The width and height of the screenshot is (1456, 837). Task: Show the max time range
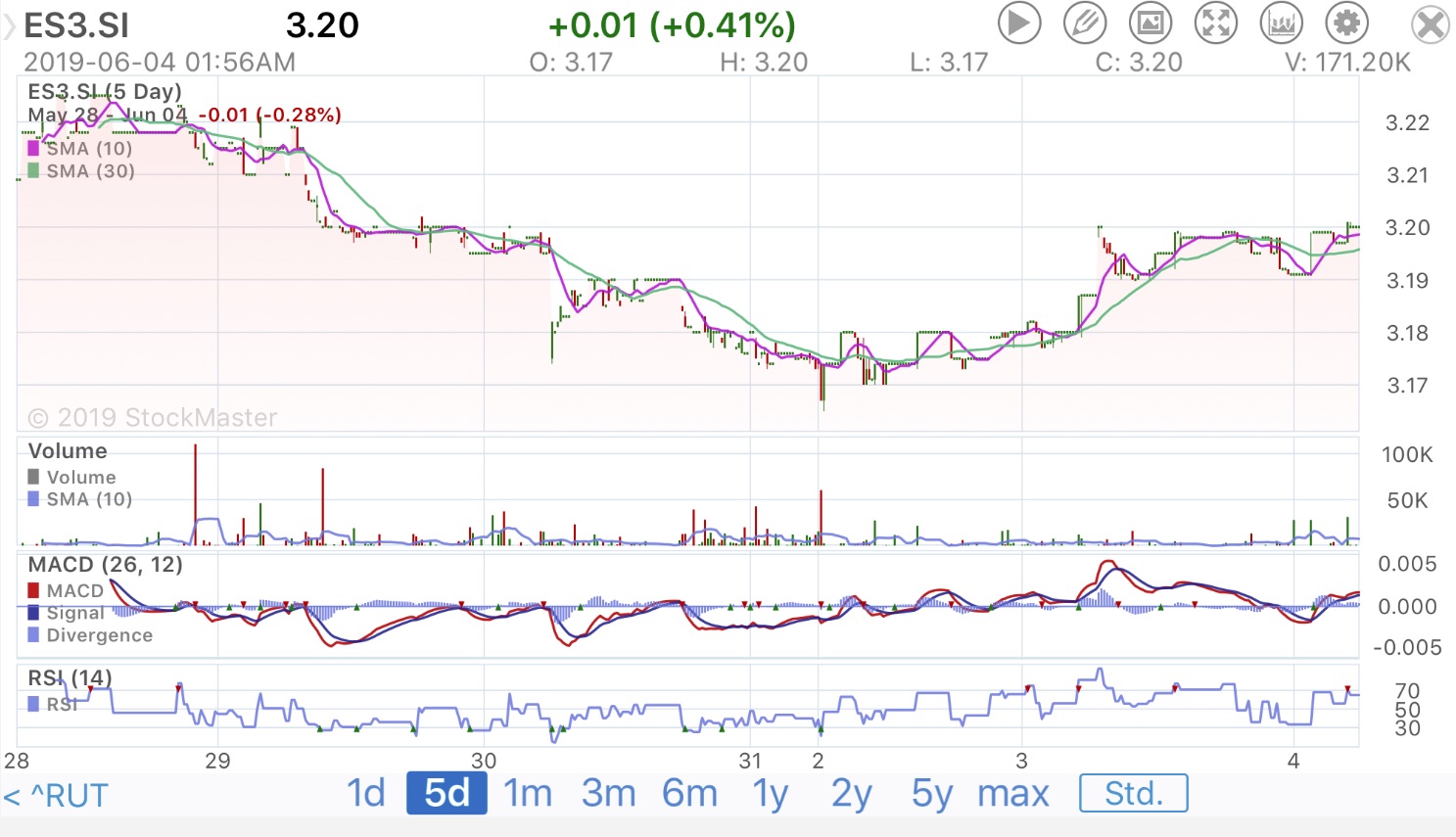tap(1013, 793)
